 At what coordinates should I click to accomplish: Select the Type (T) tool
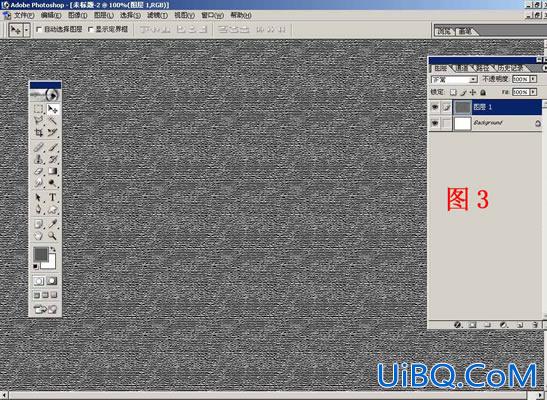(x=52, y=197)
